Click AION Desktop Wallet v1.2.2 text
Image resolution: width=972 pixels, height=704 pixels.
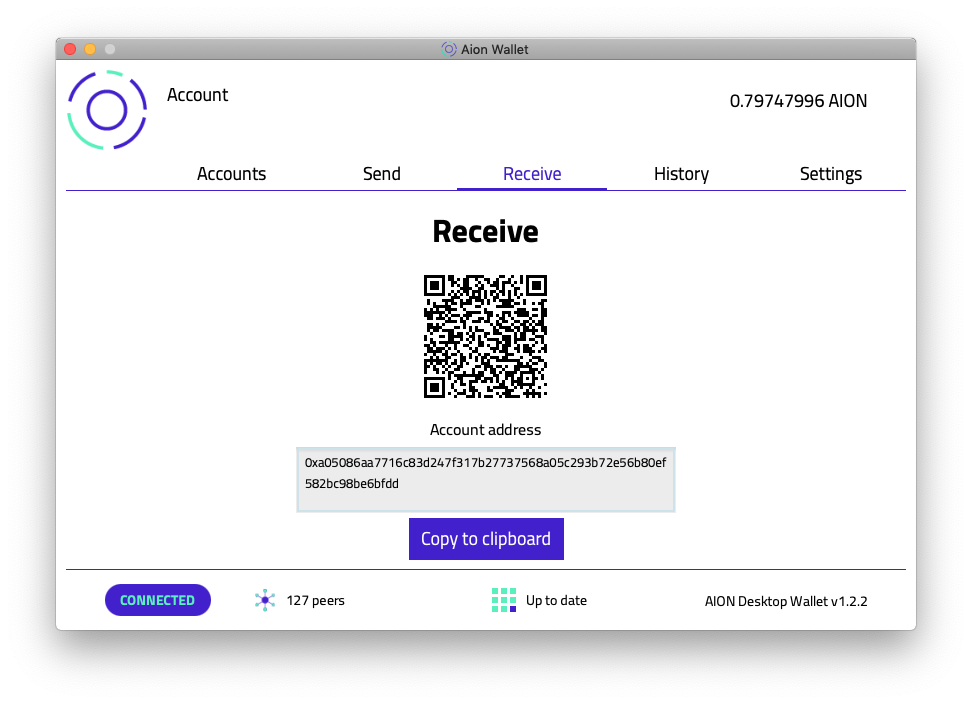pos(786,601)
